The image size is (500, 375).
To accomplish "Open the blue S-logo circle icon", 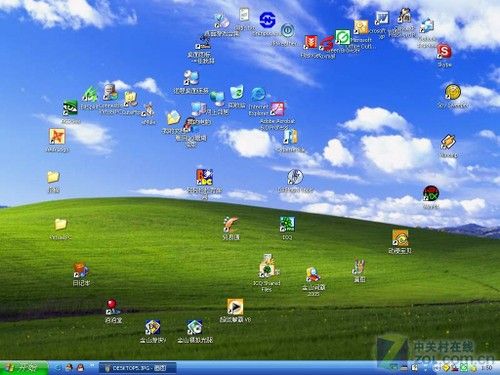I will tap(268, 20).
